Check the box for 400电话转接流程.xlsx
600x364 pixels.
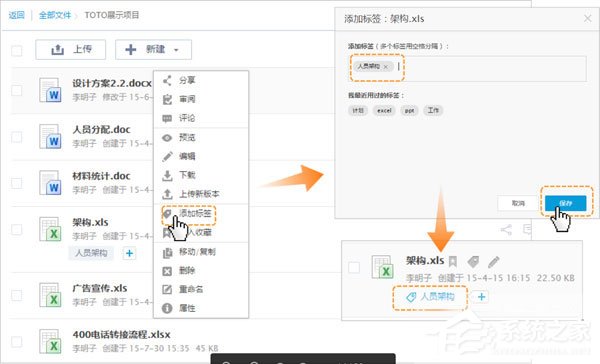[16, 341]
